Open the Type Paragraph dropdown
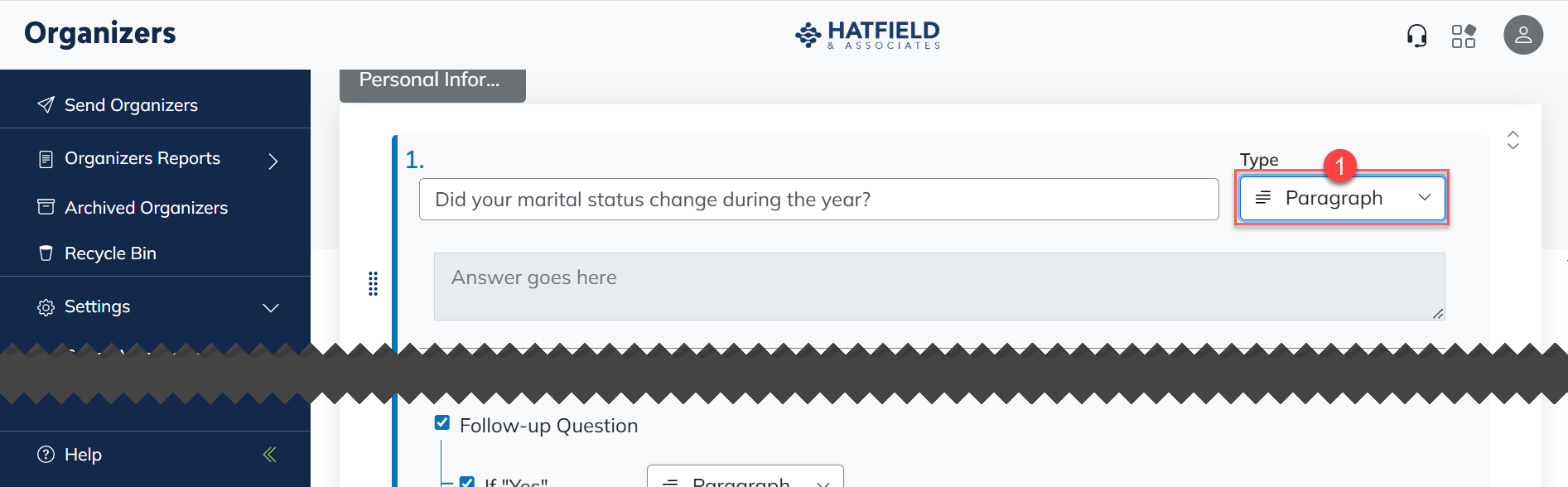 [x=1341, y=198]
